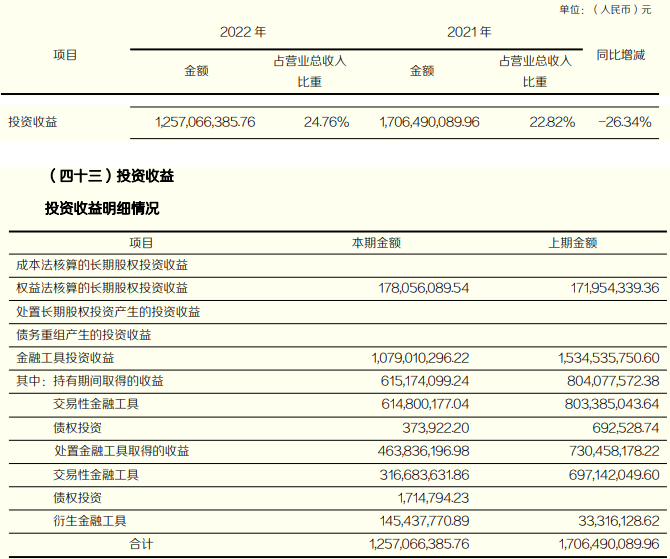The width and height of the screenshot is (670, 559).
Task: Select row 债务重组产生的投资收益
Action: pyautogui.click(x=338, y=335)
